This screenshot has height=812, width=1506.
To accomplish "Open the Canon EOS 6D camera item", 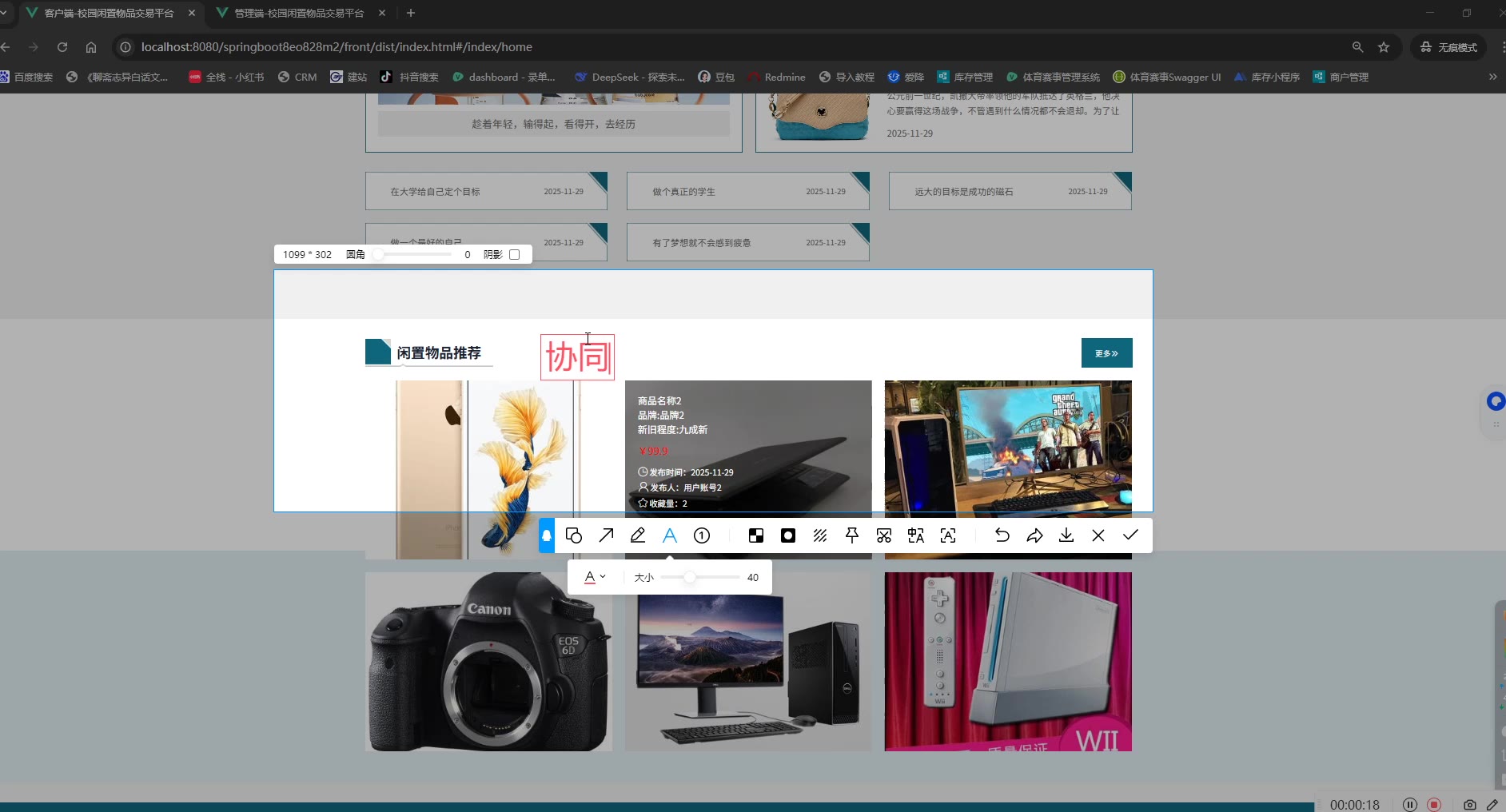I will tap(489, 662).
